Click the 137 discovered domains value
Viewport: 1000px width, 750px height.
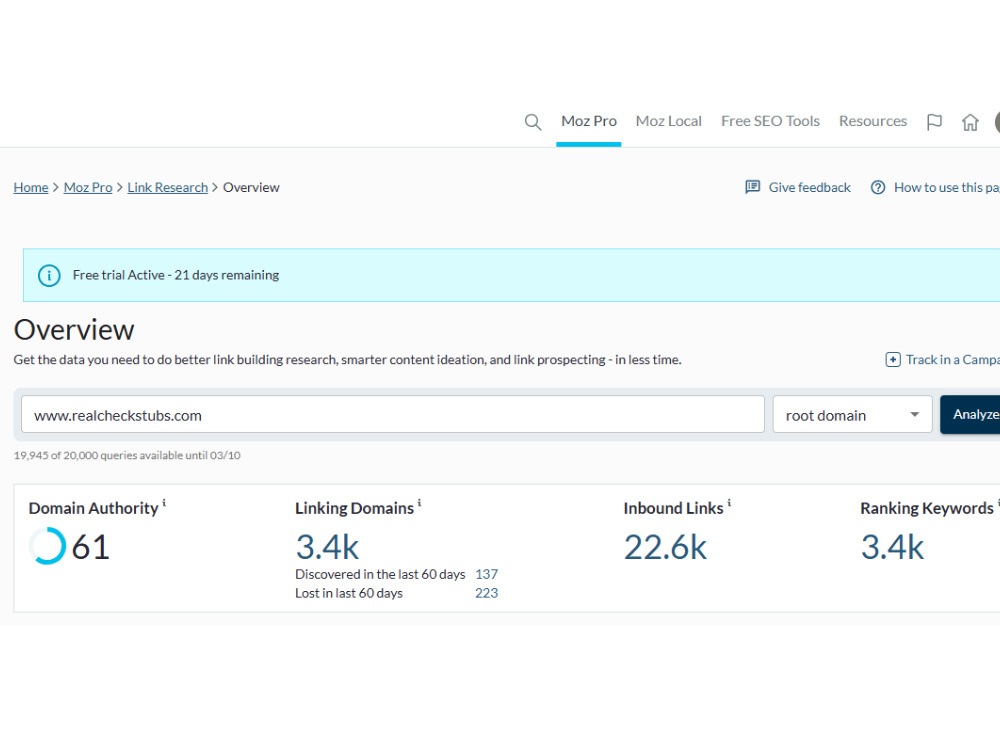pos(487,575)
